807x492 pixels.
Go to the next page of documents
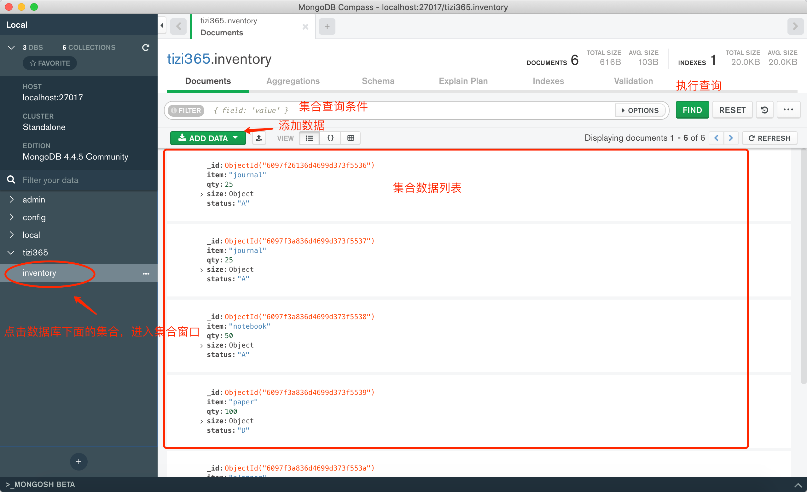pyautogui.click(x=731, y=138)
